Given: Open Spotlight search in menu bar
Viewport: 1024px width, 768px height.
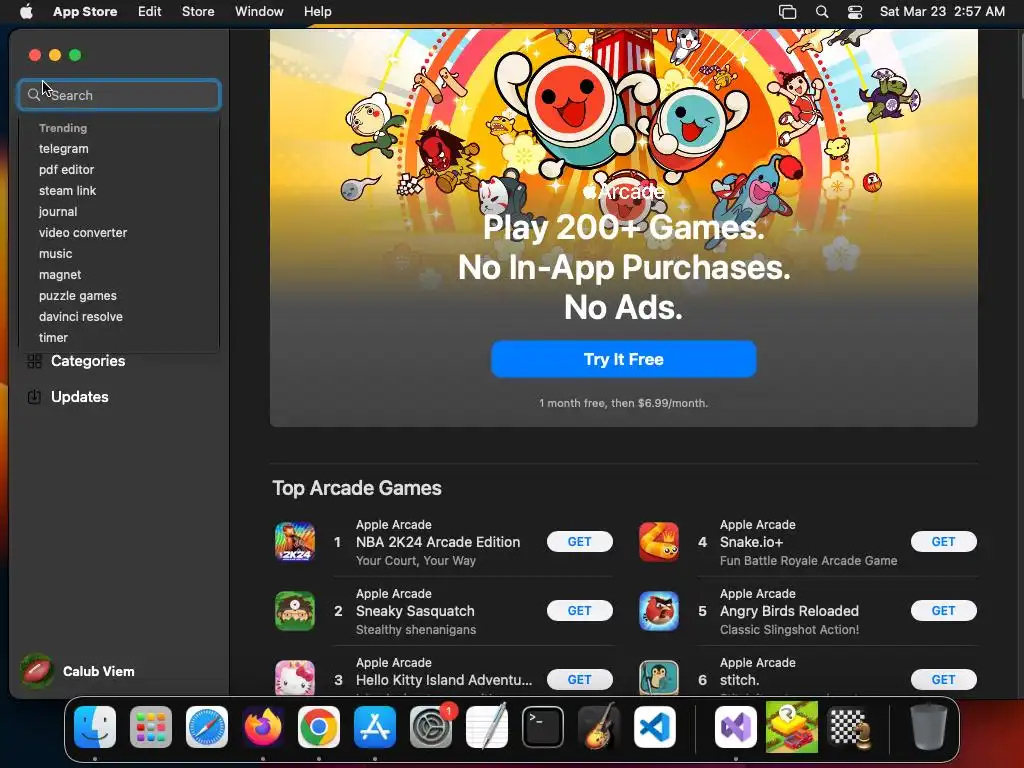Looking at the screenshot, I should coord(822,12).
